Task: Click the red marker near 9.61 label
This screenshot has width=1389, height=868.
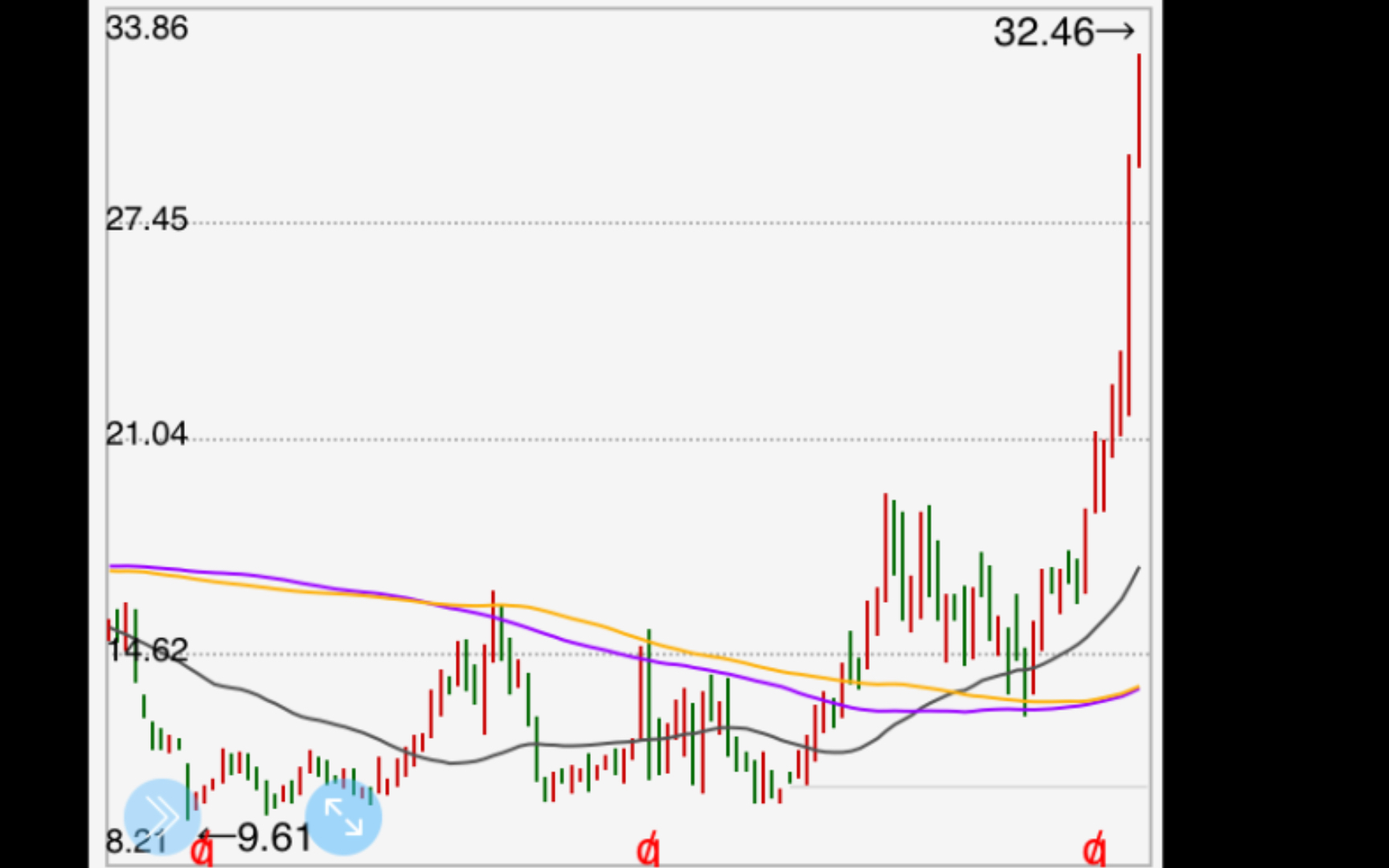Action: (x=202, y=850)
